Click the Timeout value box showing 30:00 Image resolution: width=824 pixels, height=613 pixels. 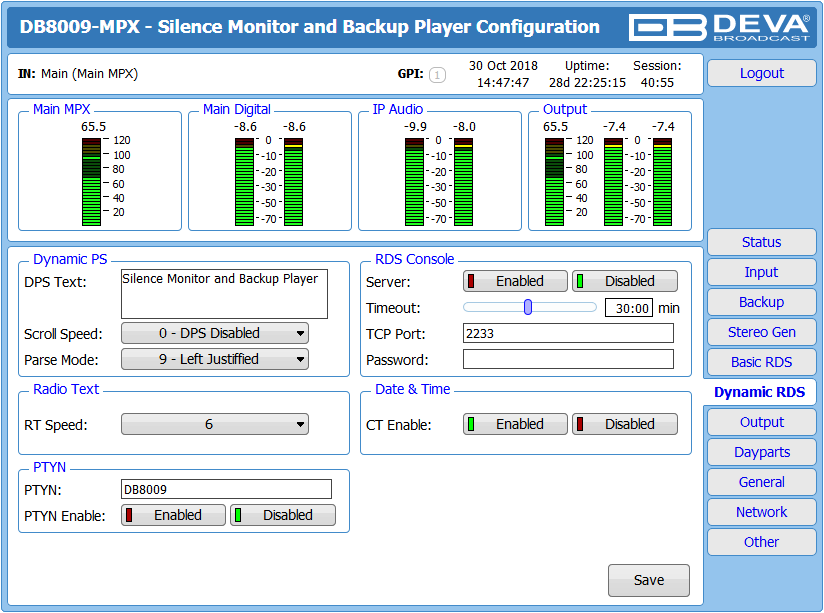(629, 308)
